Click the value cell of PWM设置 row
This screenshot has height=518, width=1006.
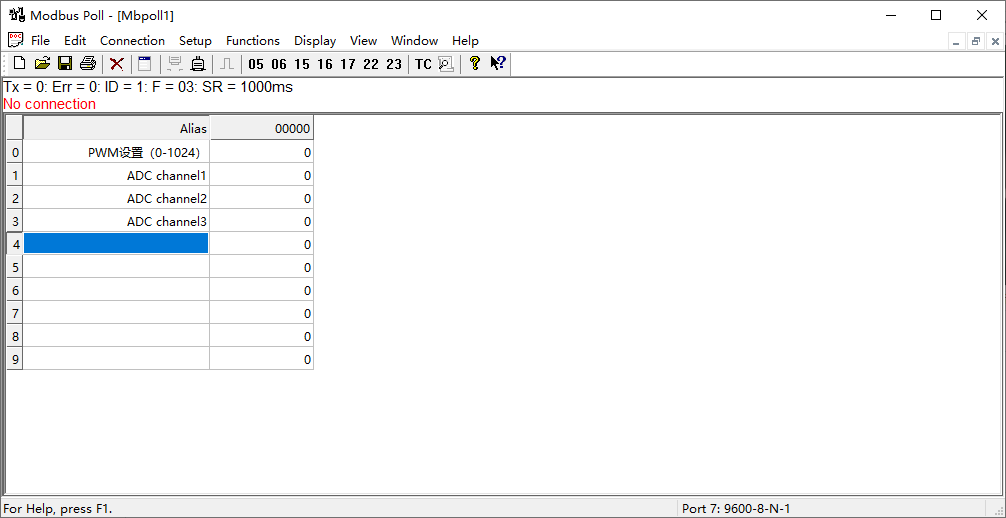pyautogui.click(x=262, y=152)
